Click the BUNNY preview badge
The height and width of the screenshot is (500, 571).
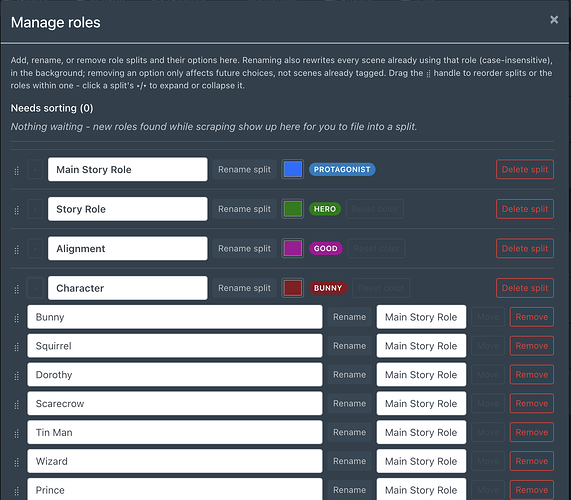tap(328, 288)
